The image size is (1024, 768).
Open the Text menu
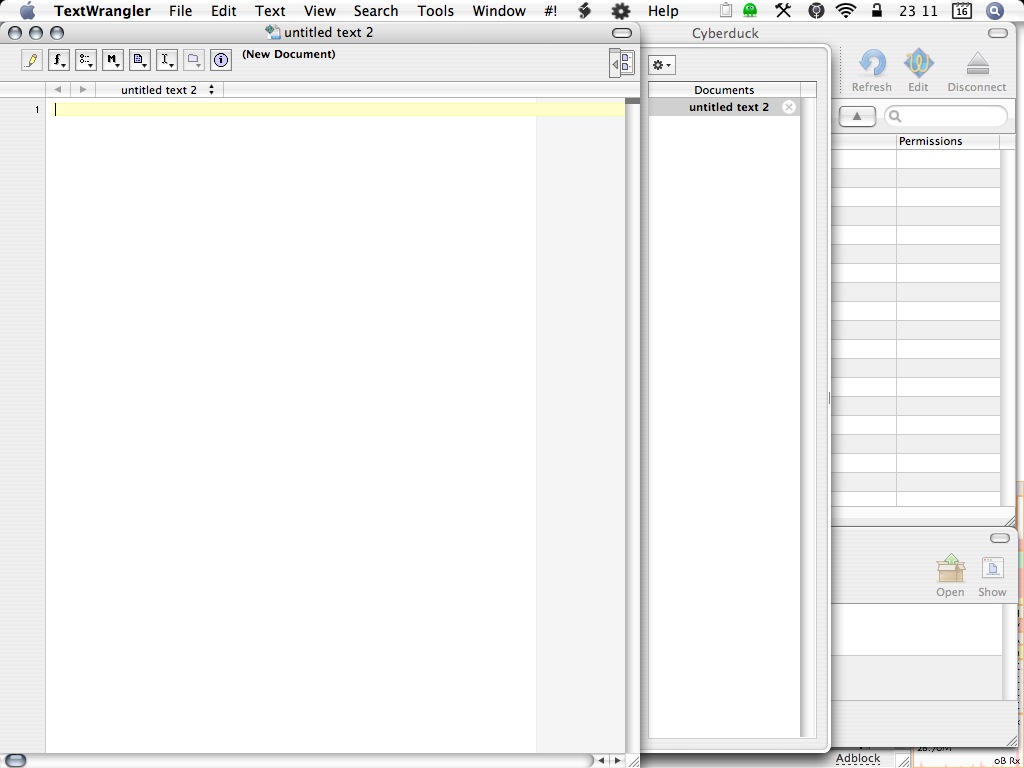click(270, 10)
